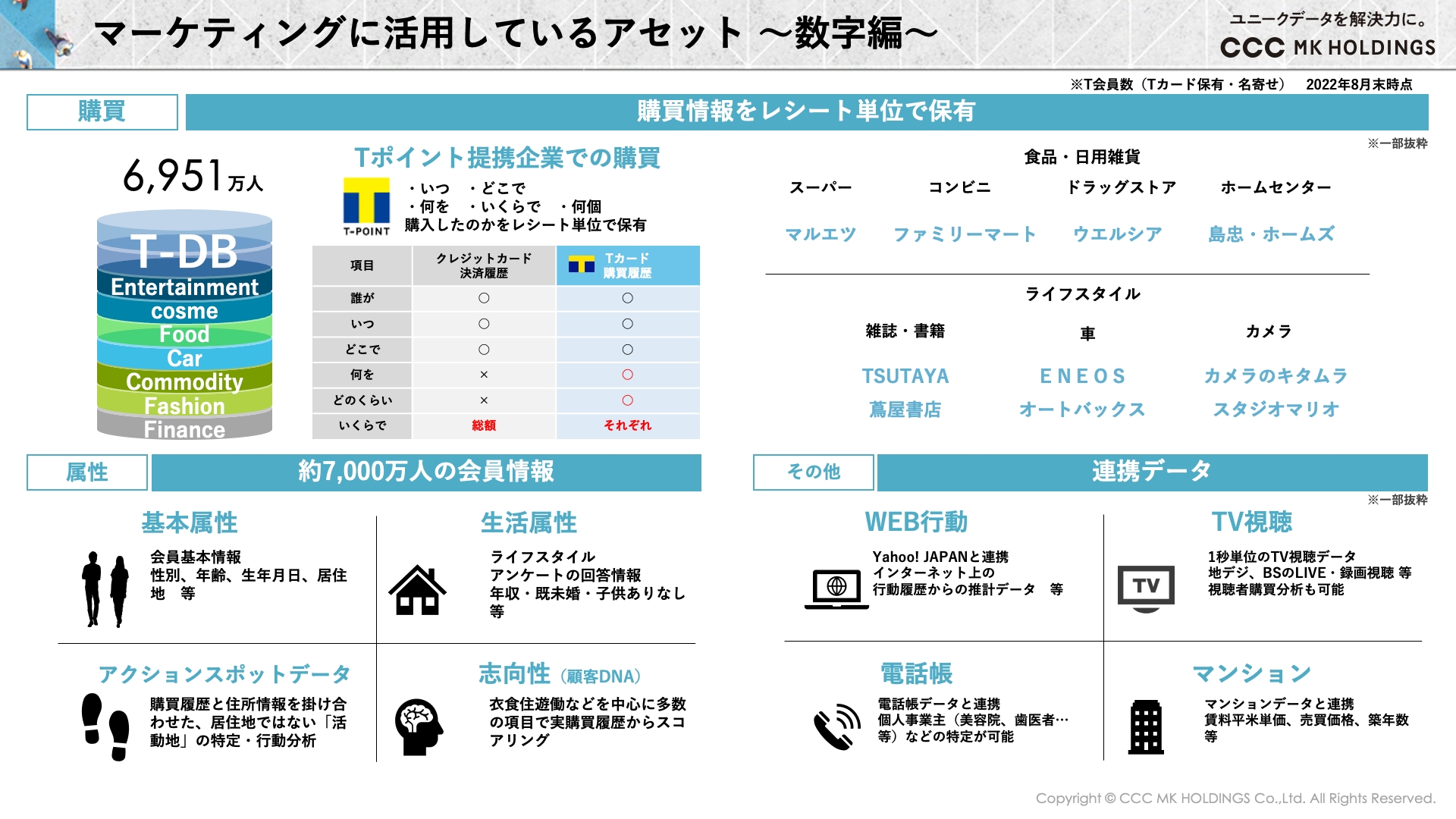Screen dimensions: 1456x819
Task: Click the CCC MK HOLDINGS logo
Action: tap(1328, 47)
